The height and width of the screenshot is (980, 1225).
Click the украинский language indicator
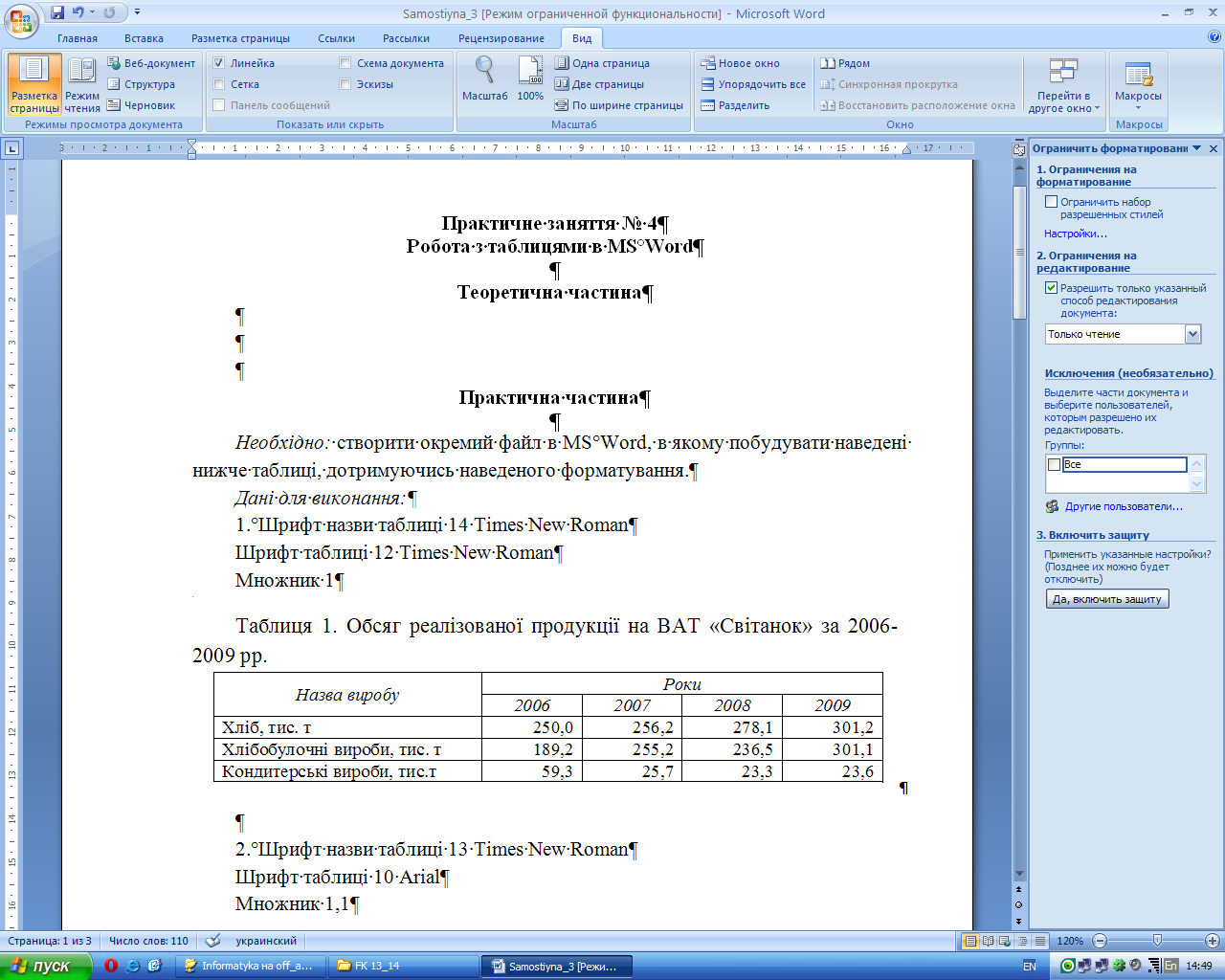click(266, 941)
